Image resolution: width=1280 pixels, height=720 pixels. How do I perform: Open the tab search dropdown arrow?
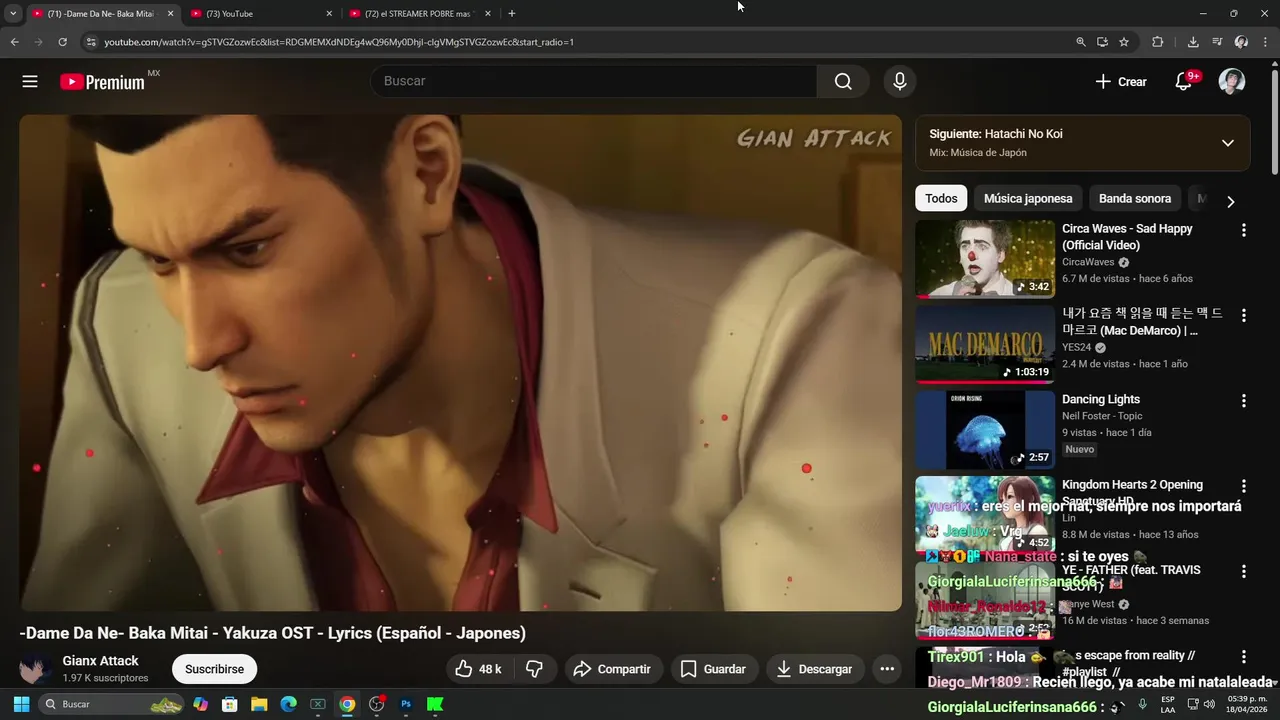coord(13,14)
